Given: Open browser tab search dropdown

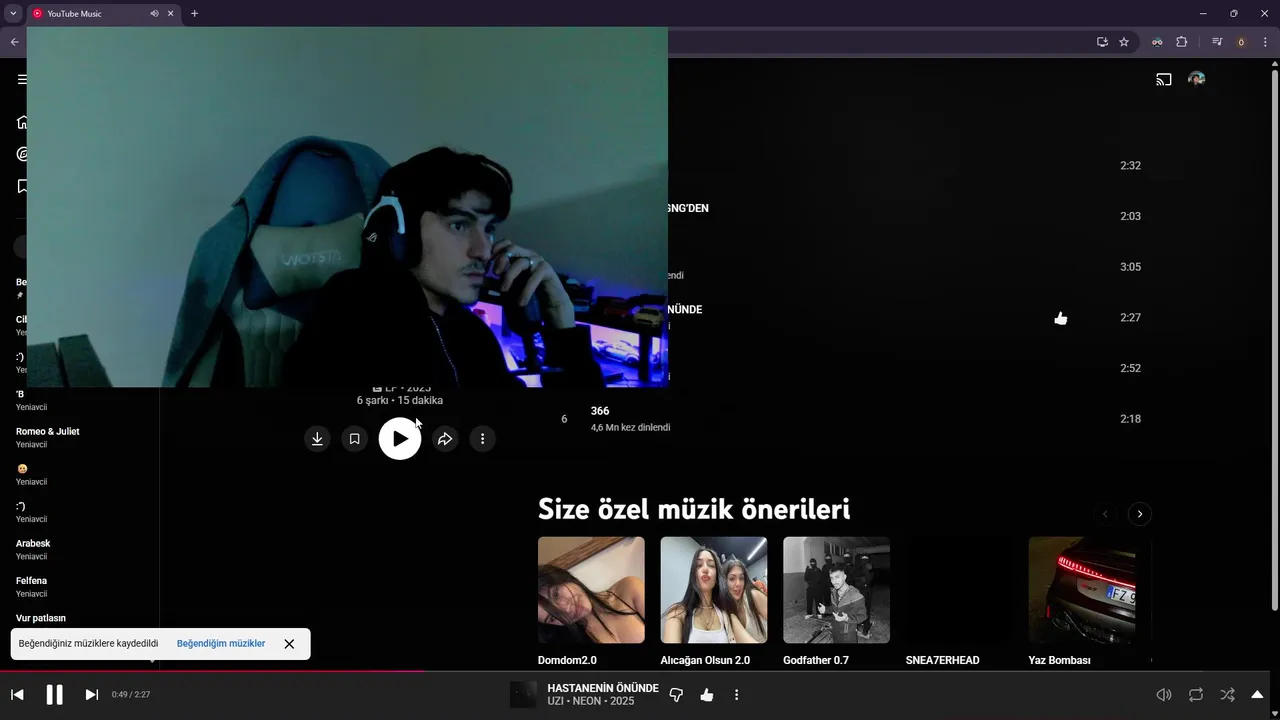Looking at the screenshot, I should tap(13, 13).
